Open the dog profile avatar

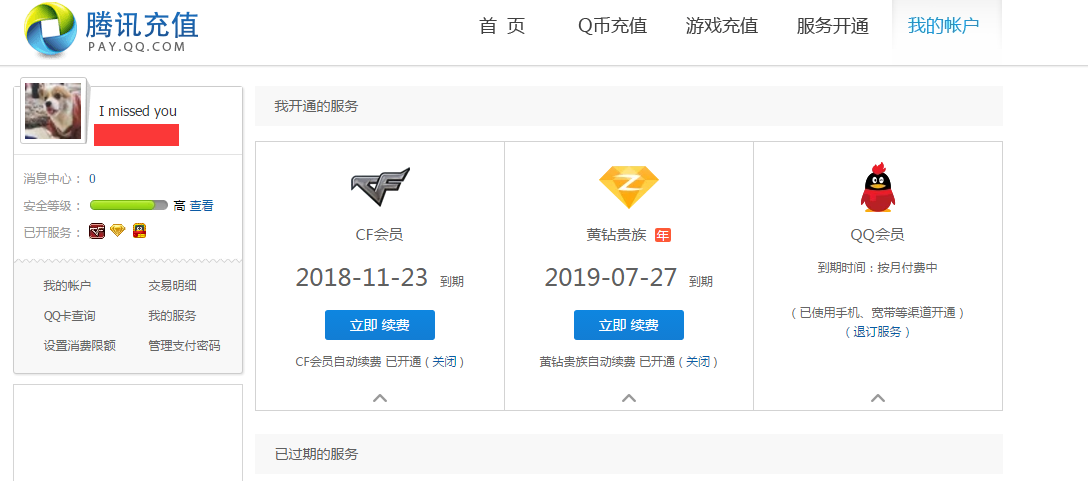tap(53, 110)
